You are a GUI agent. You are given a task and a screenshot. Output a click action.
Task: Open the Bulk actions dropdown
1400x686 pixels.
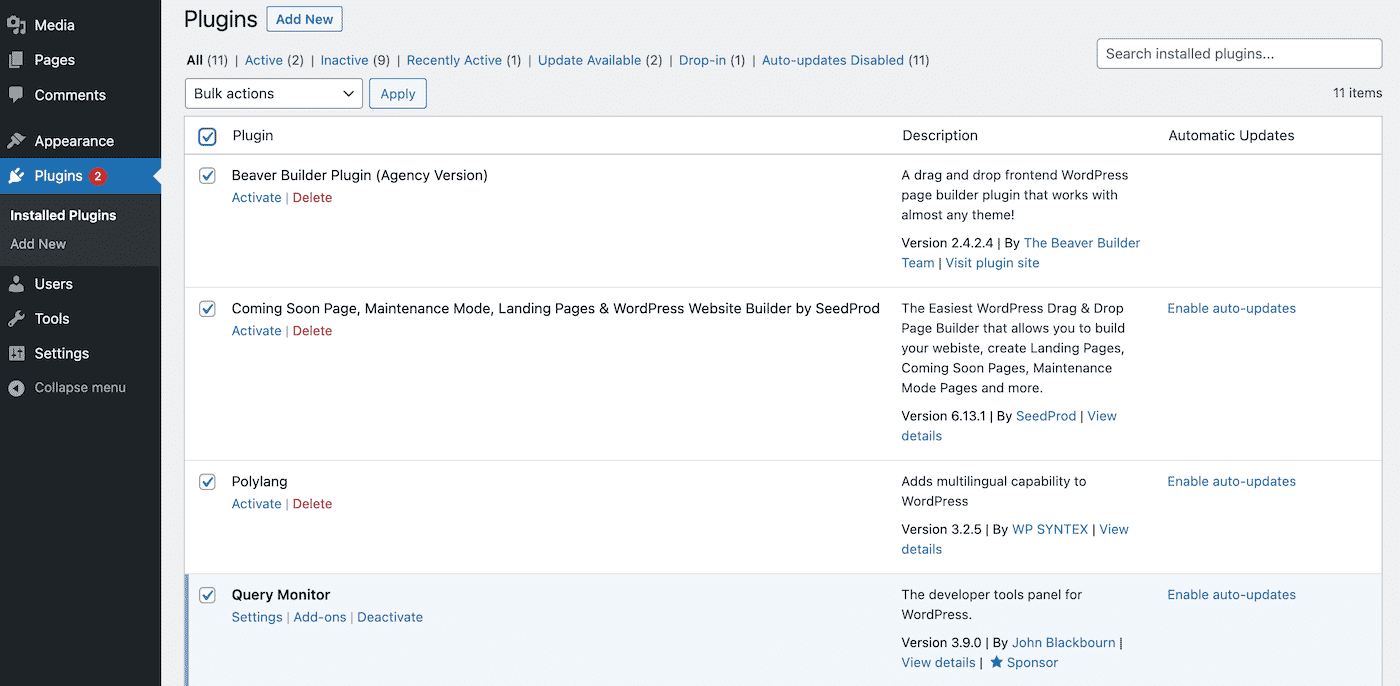pyautogui.click(x=273, y=93)
